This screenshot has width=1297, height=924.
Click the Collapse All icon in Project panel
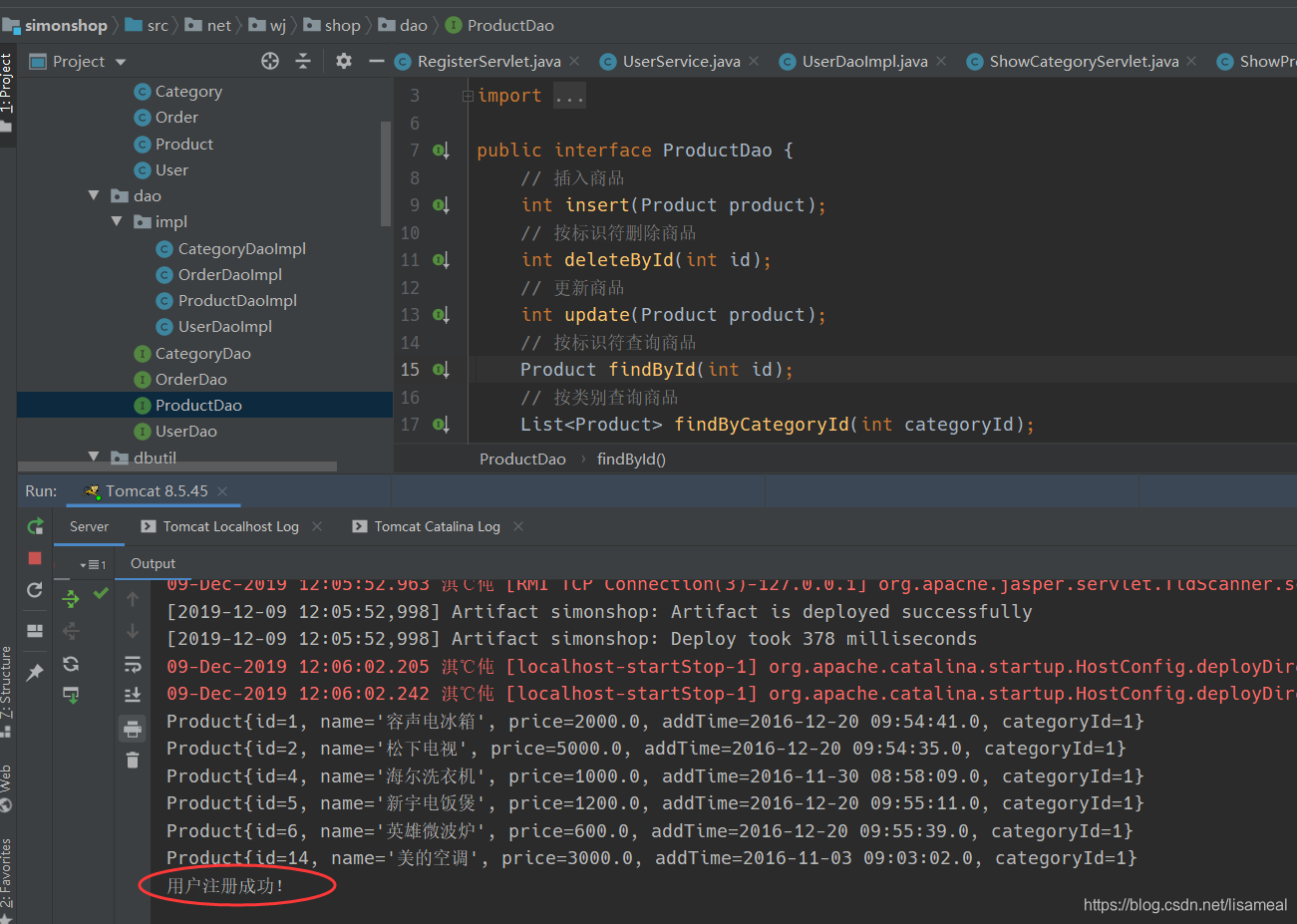tap(303, 61)
